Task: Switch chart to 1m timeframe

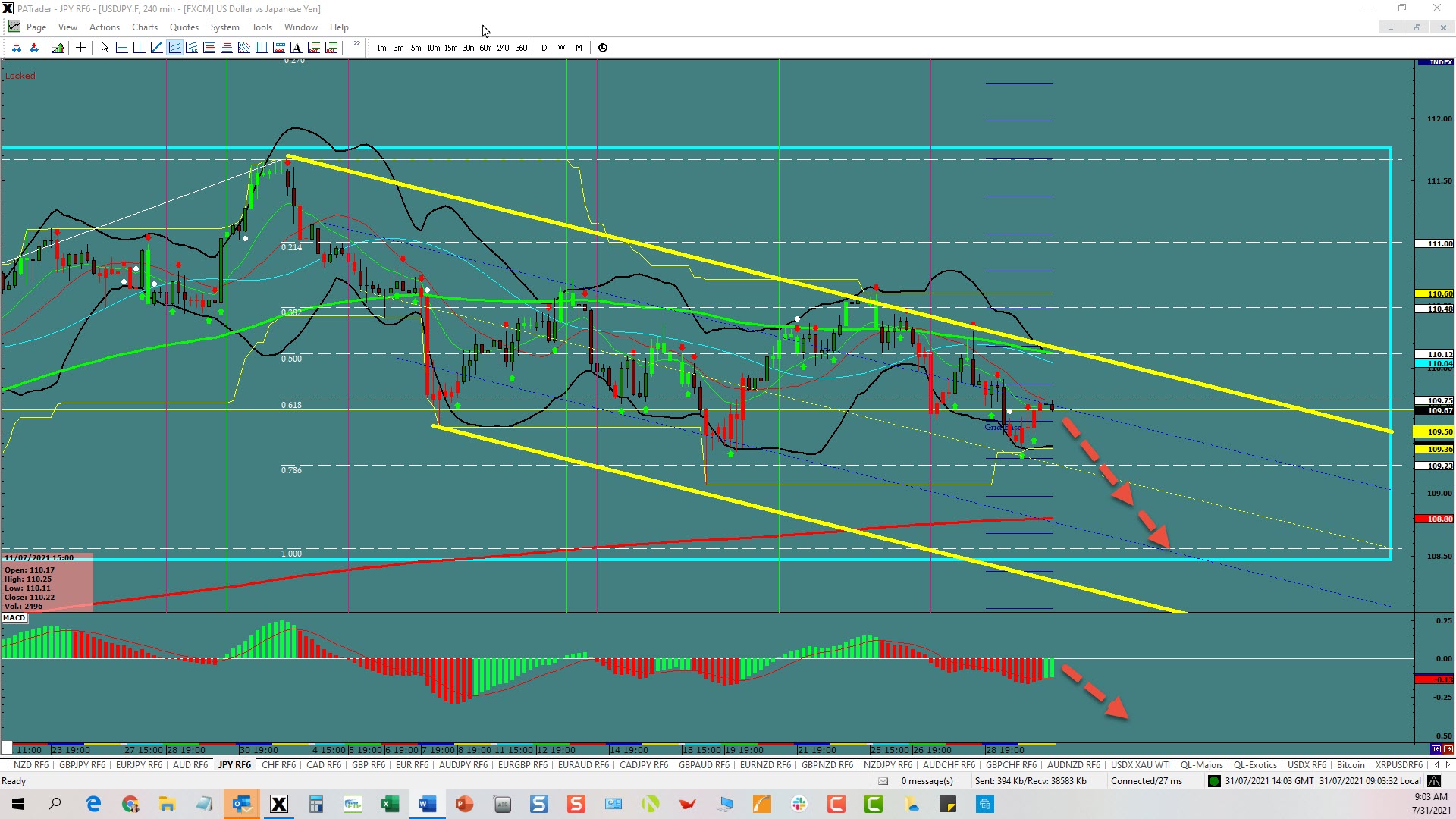Action: tap(381, 48)
